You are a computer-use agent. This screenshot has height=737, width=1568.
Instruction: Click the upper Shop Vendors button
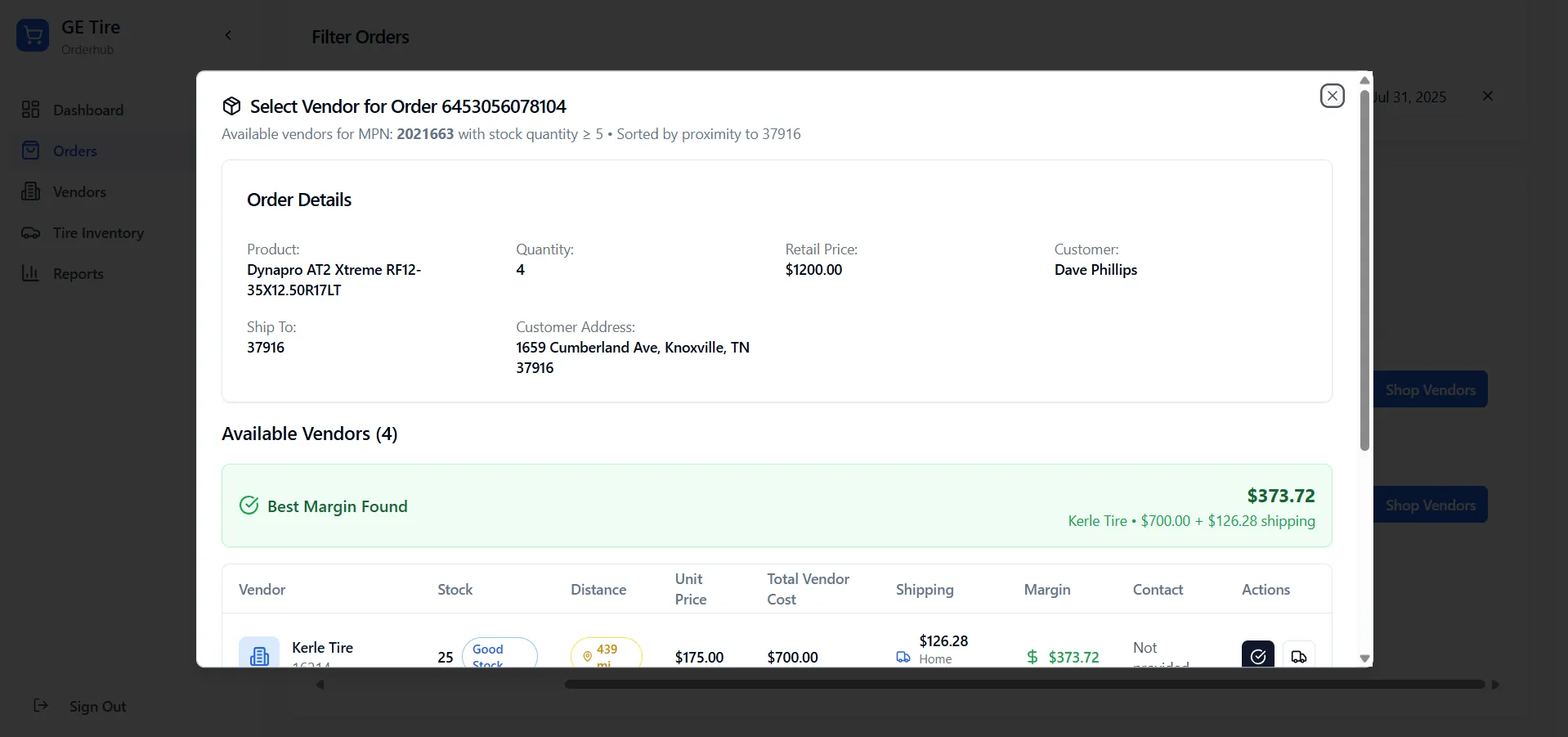[x=1431, y=389]
